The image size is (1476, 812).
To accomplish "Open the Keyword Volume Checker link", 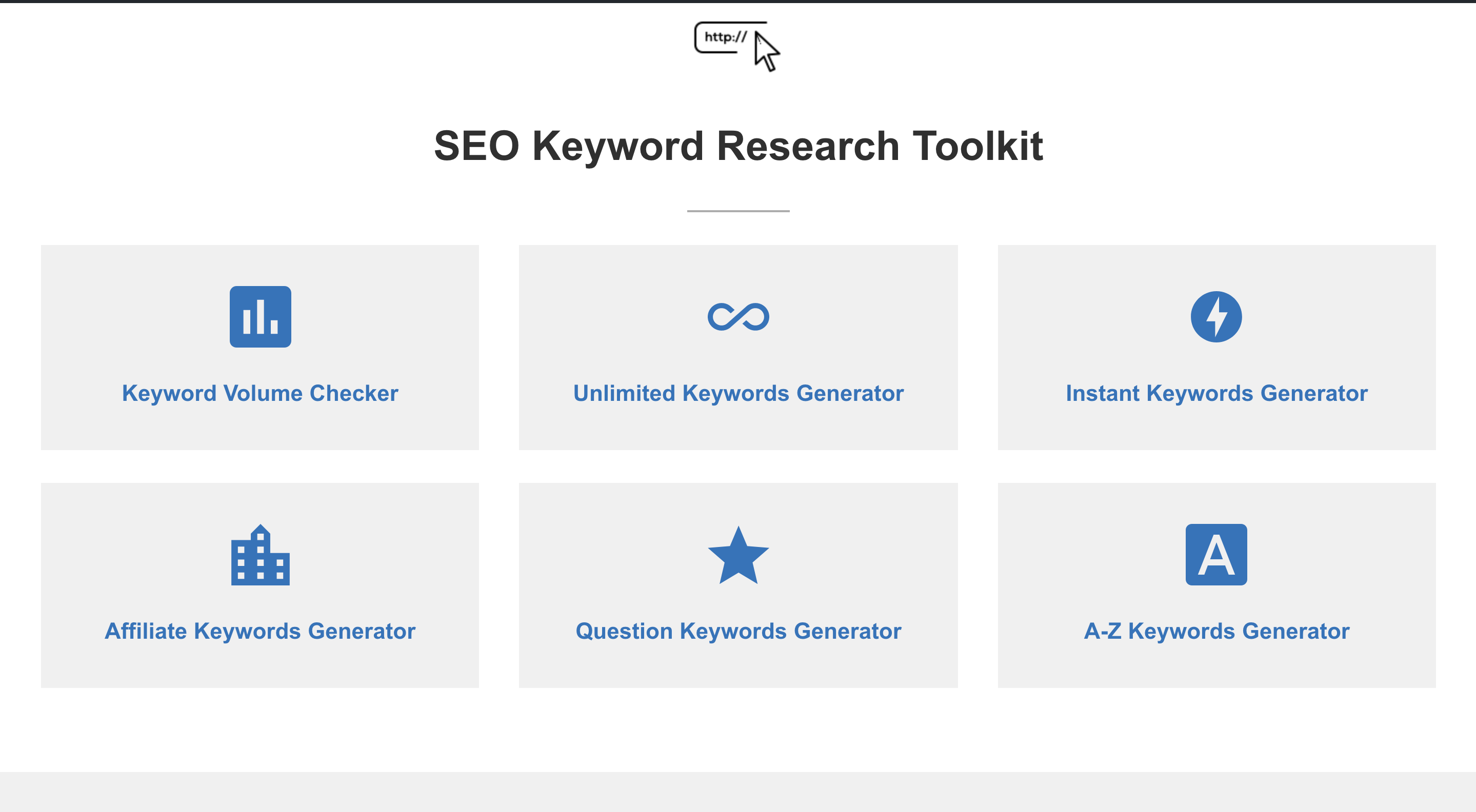I will point(260,393).
